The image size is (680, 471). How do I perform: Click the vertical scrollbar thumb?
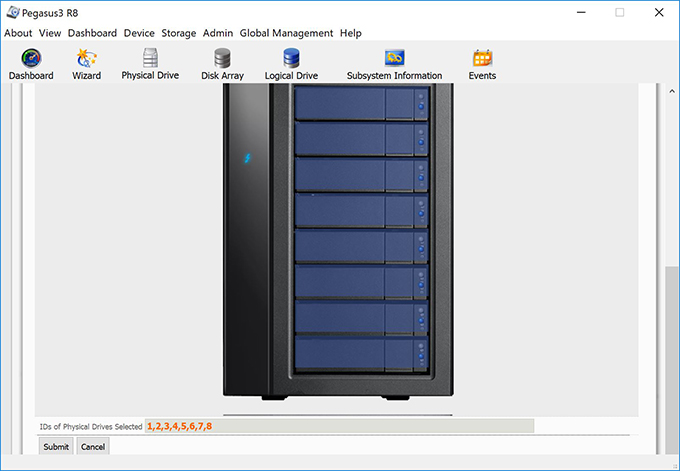(672, 360)
